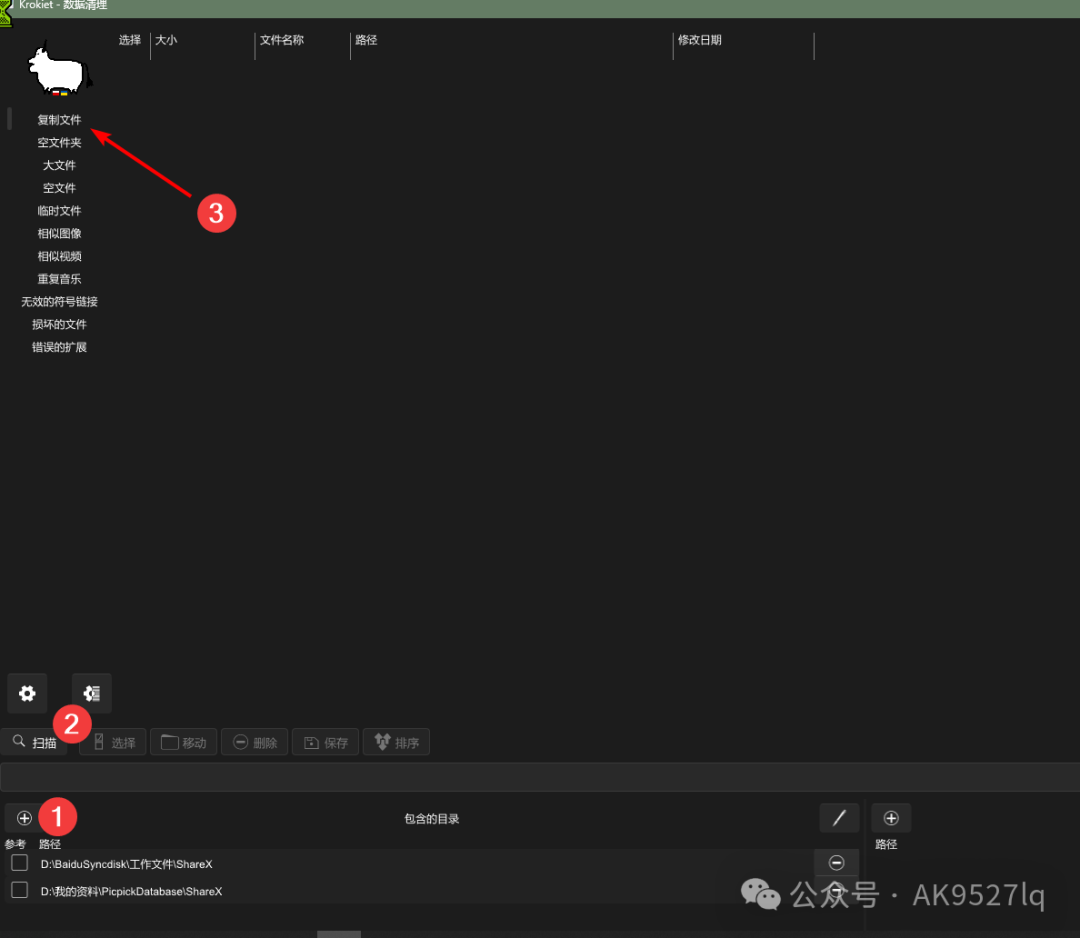The width and height of the screenshot is (1080, 938).
Task: Click the 保存 save button
Action: coord(325,742)
